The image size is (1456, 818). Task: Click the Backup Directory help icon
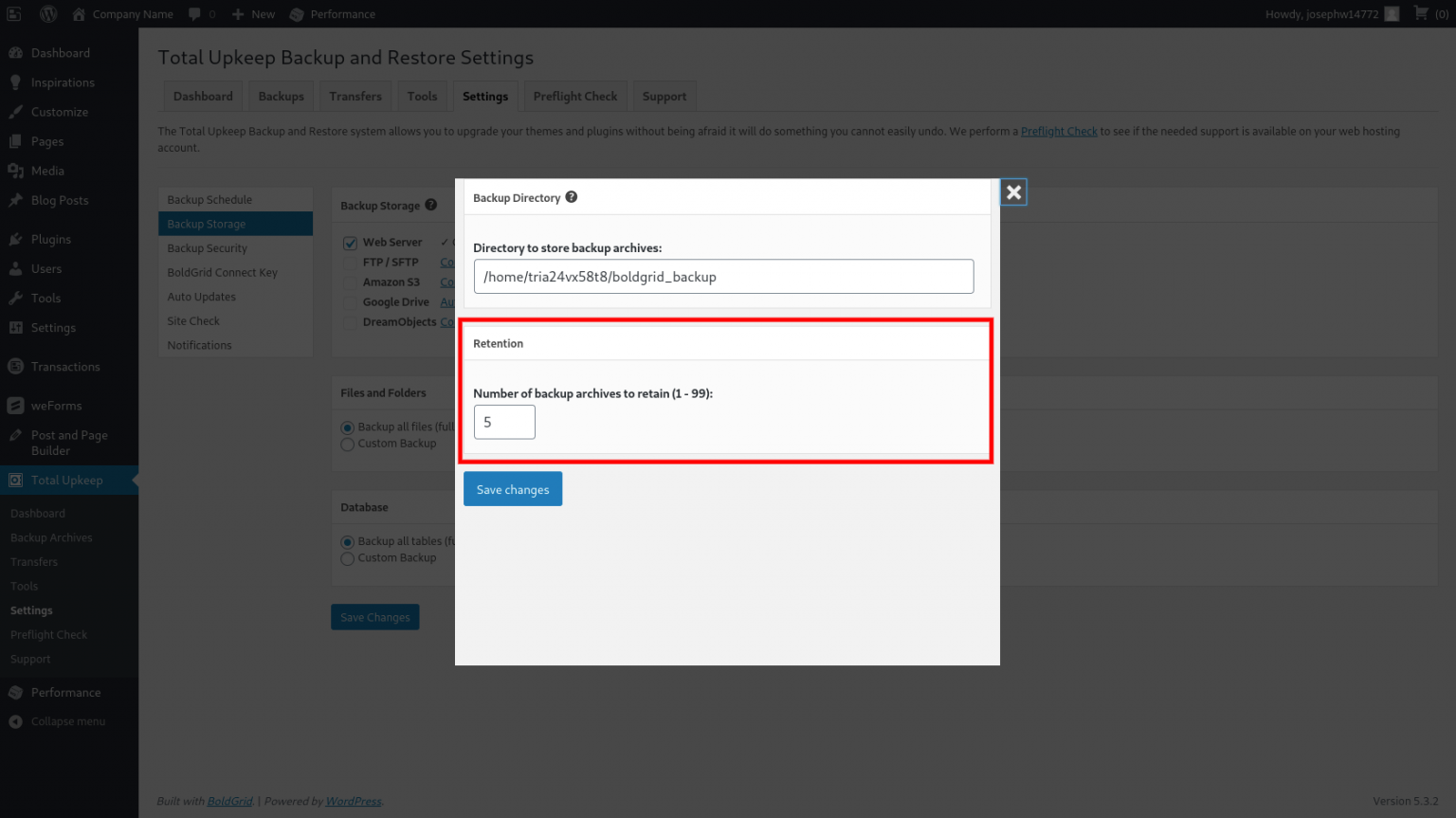click(571, 196)
